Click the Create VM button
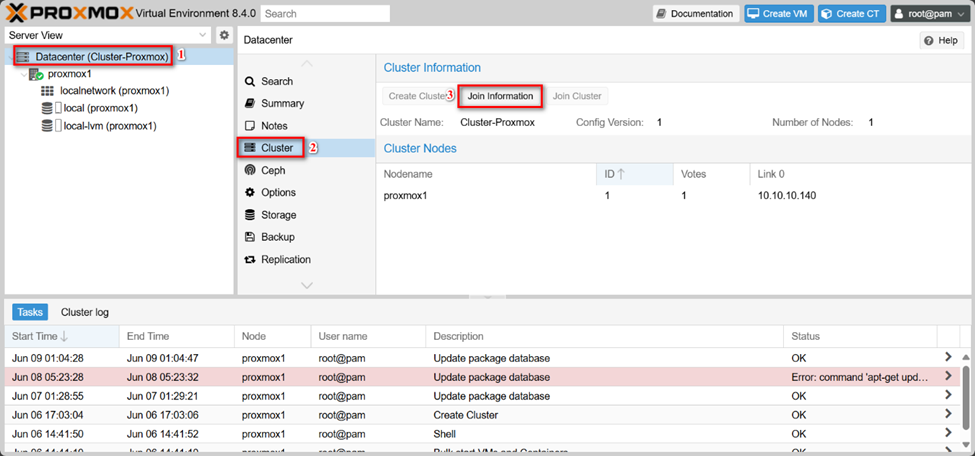Viewport: 975px width, 456px height. click(x=777, y=14)
